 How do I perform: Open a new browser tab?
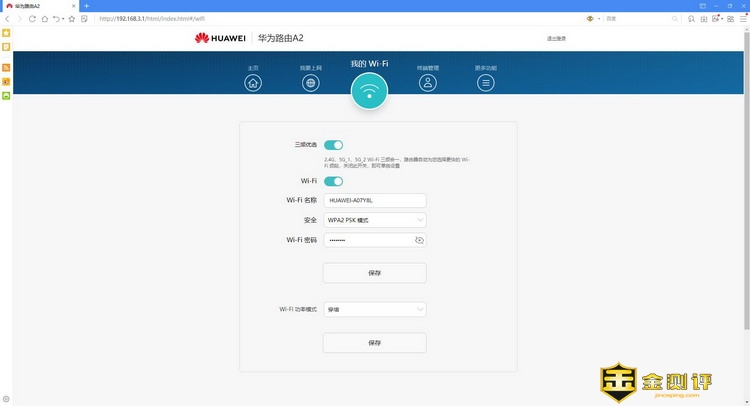point(86,6)
